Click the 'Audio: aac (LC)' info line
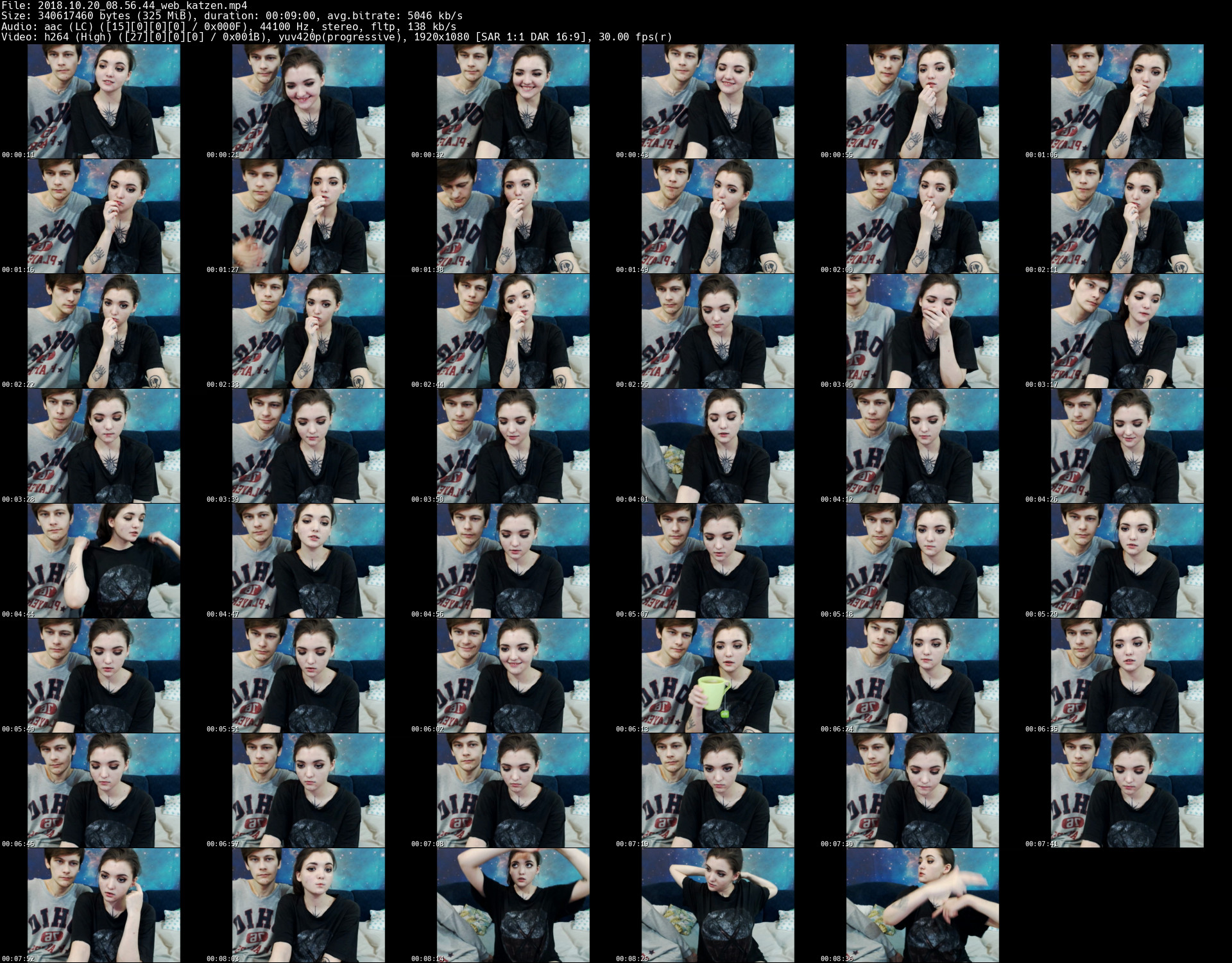 coord(228,26)
